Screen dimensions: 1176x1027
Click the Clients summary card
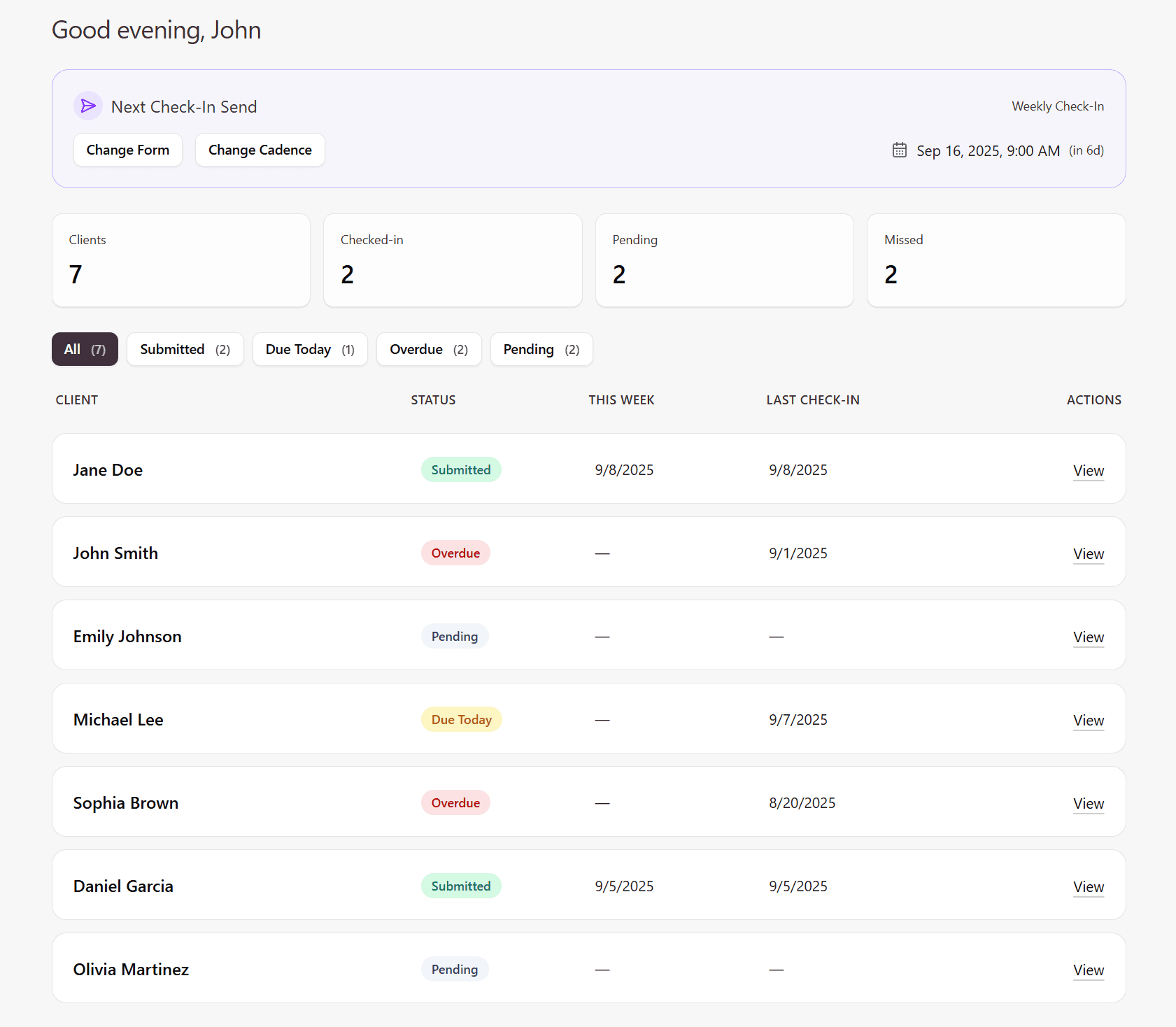pyautogui.click(x=181, y=260)
